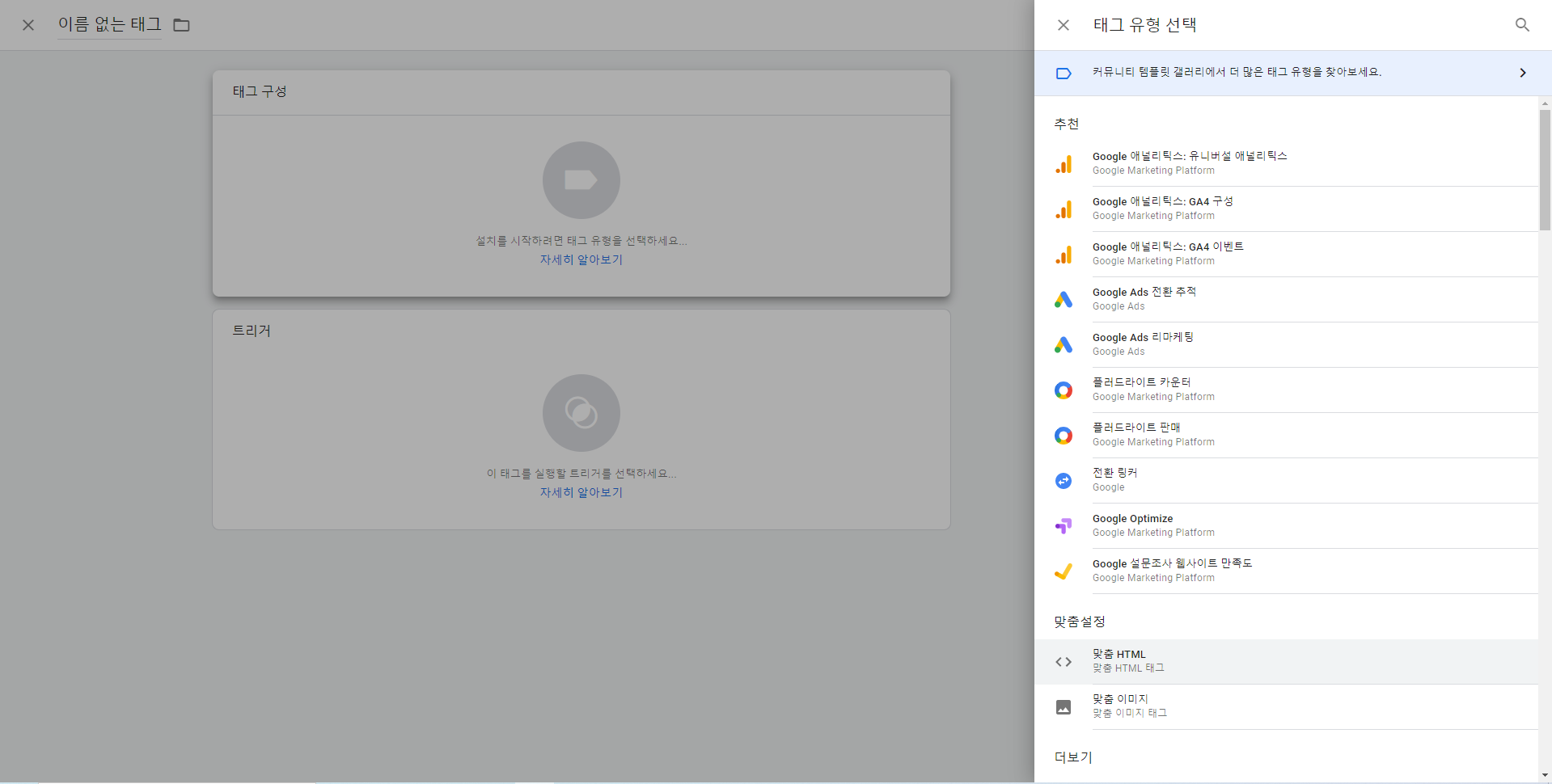Choose '맞춤 이미지' tag type

(1286, 707)
